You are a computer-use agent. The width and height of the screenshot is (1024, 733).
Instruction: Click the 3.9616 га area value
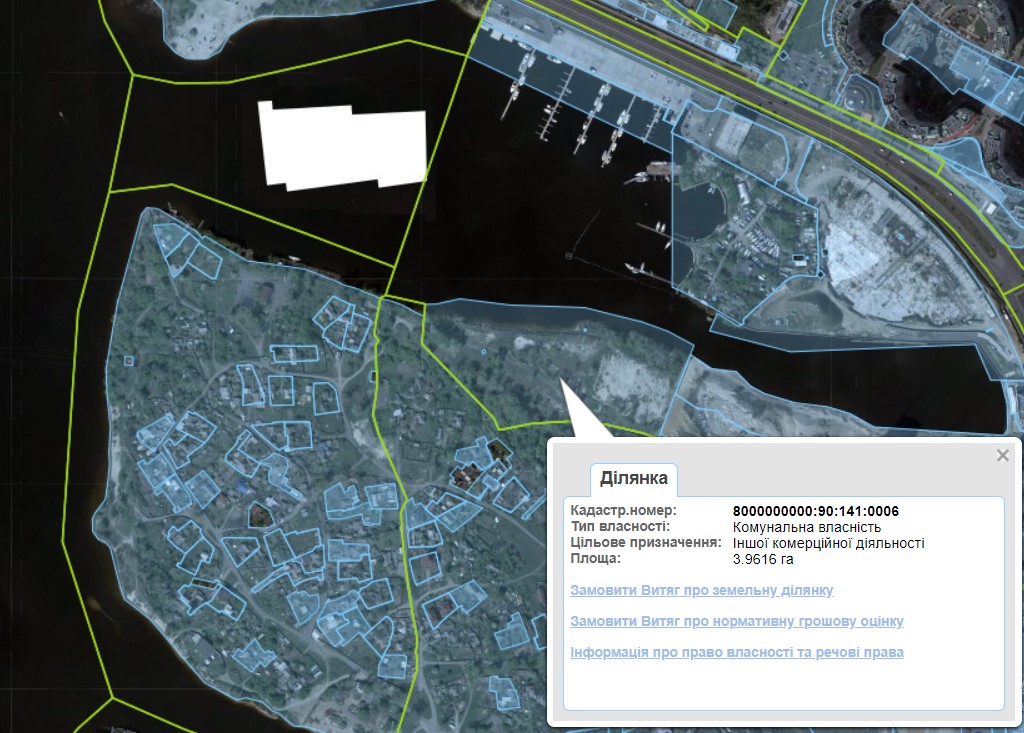pos(763,560)
